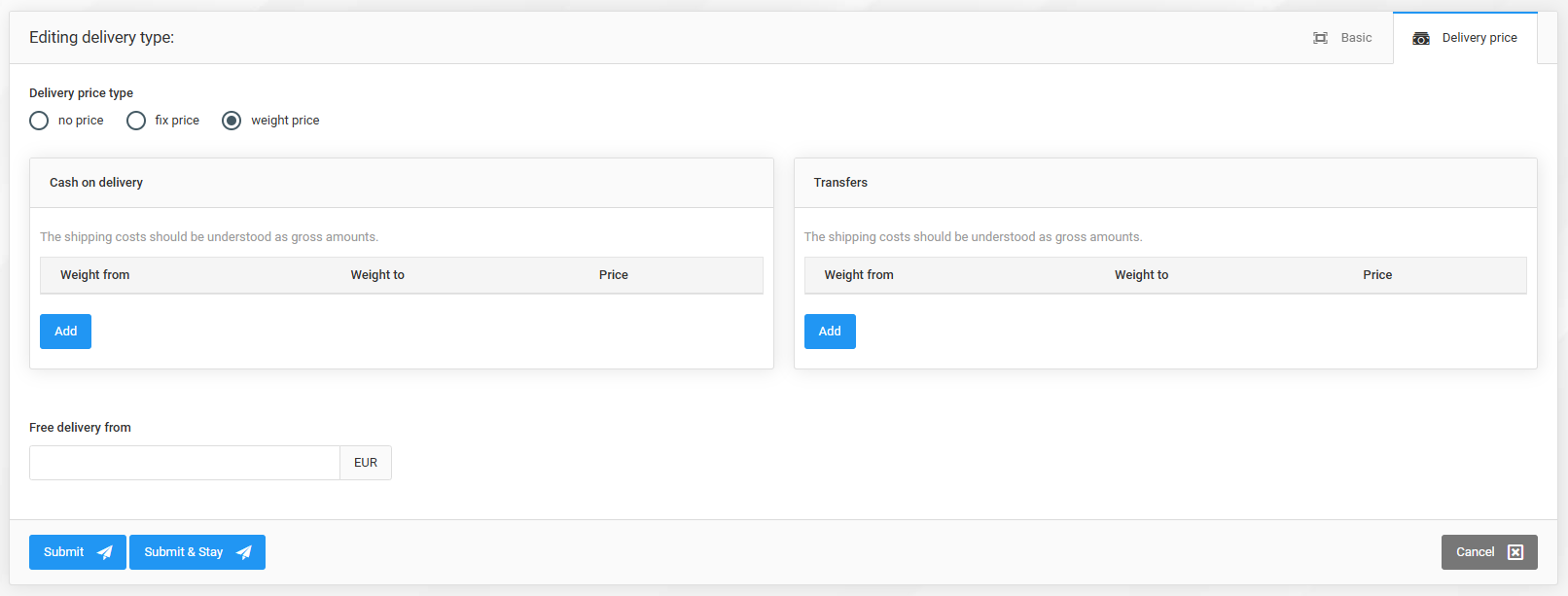Click the 'Price' column header in Transfers
Screen dimensions: 1568x596
click(1377, 275)
